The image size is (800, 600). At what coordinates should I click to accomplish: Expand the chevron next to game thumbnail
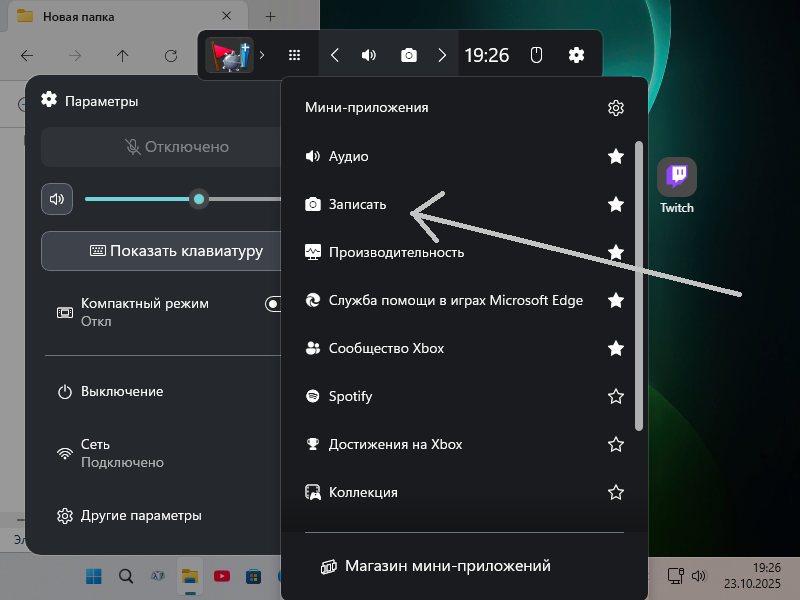[x=262, y=55]
